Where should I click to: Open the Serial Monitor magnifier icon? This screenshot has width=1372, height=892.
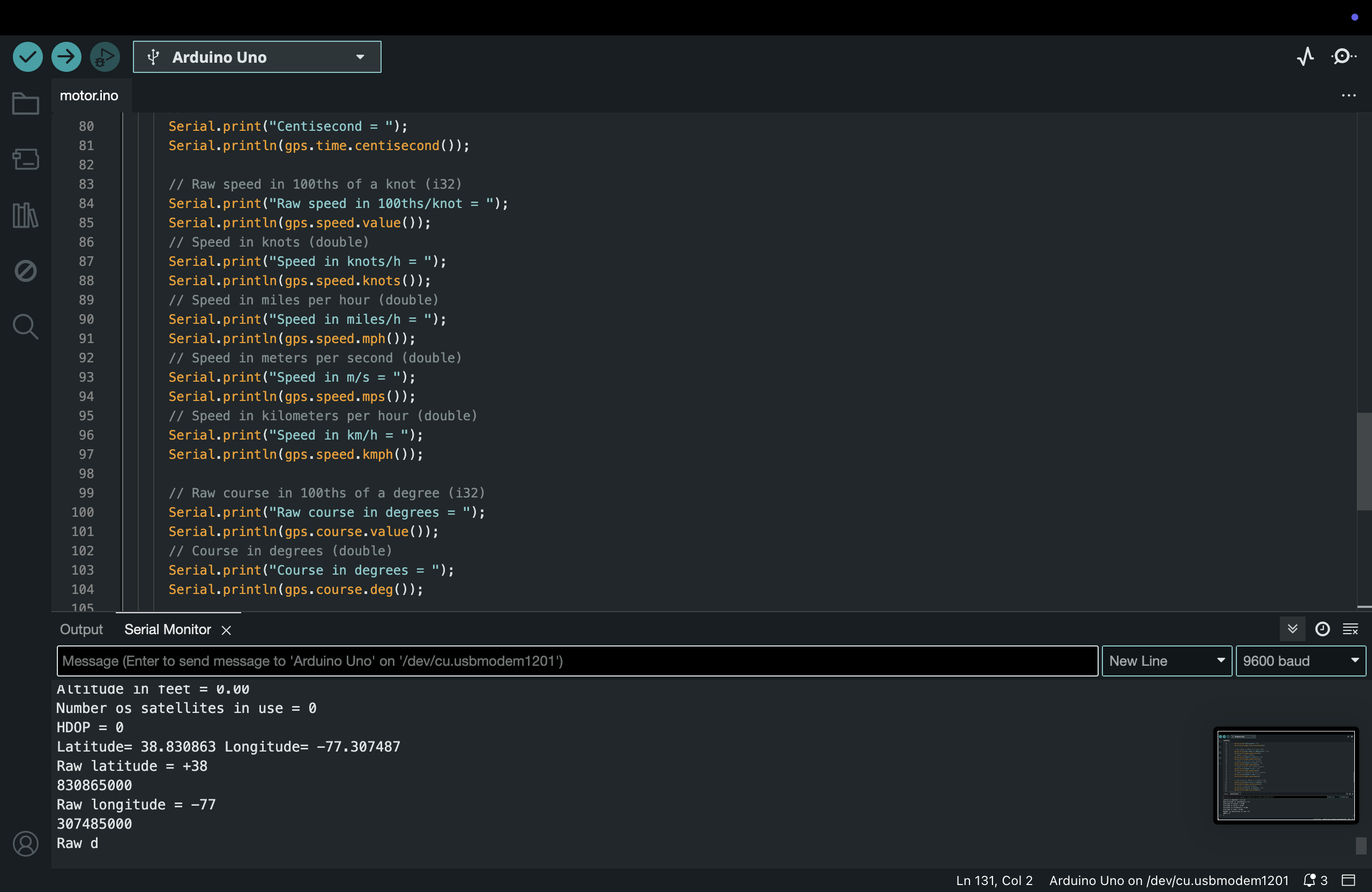[1344, 56]
